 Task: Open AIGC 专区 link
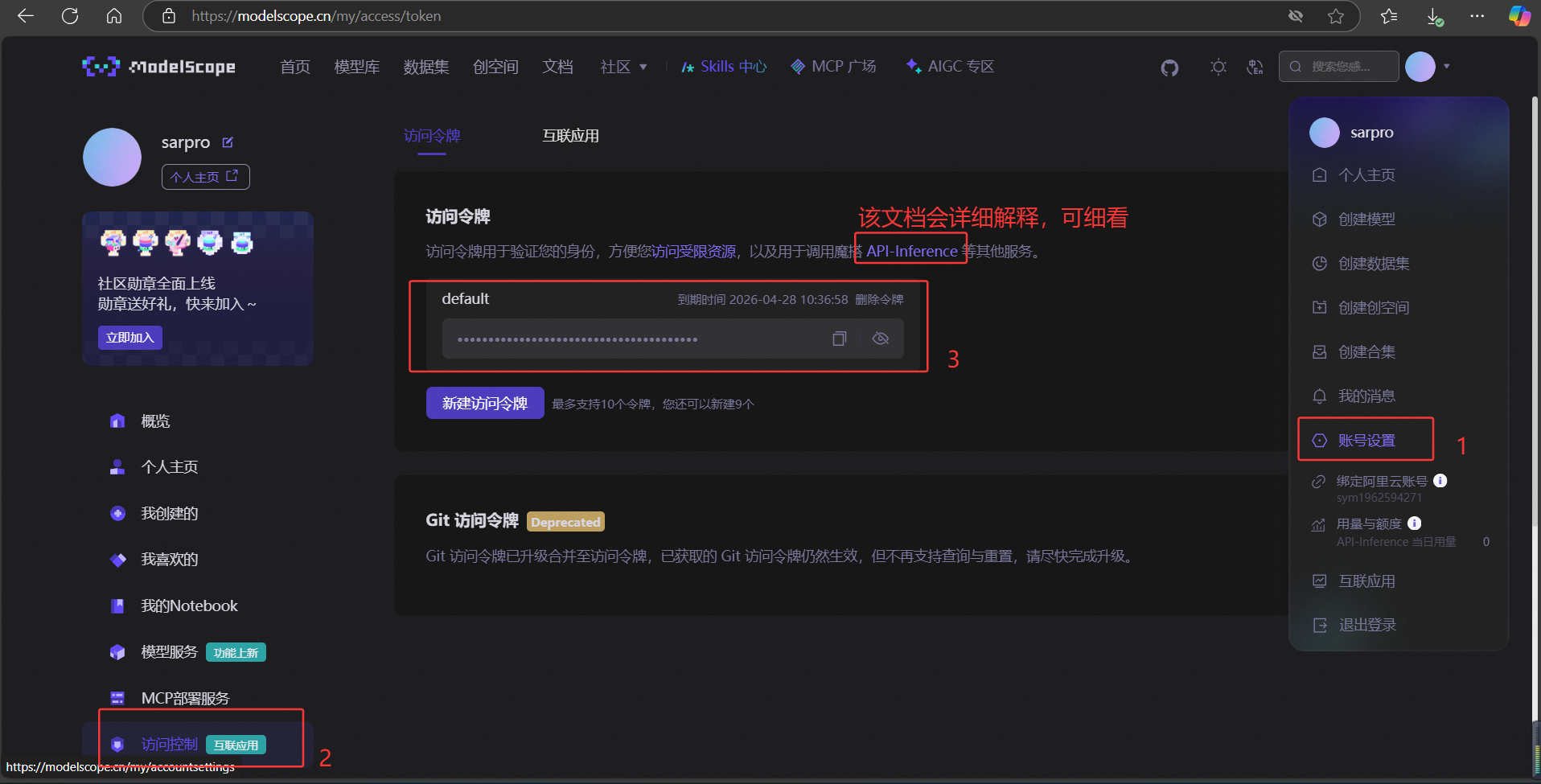951,67
